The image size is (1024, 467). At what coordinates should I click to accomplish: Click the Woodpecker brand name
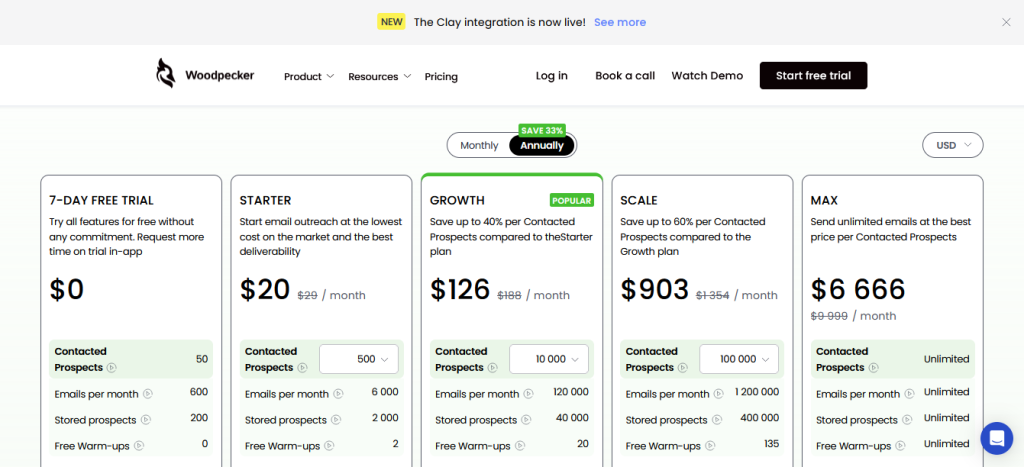click(219, 75)
